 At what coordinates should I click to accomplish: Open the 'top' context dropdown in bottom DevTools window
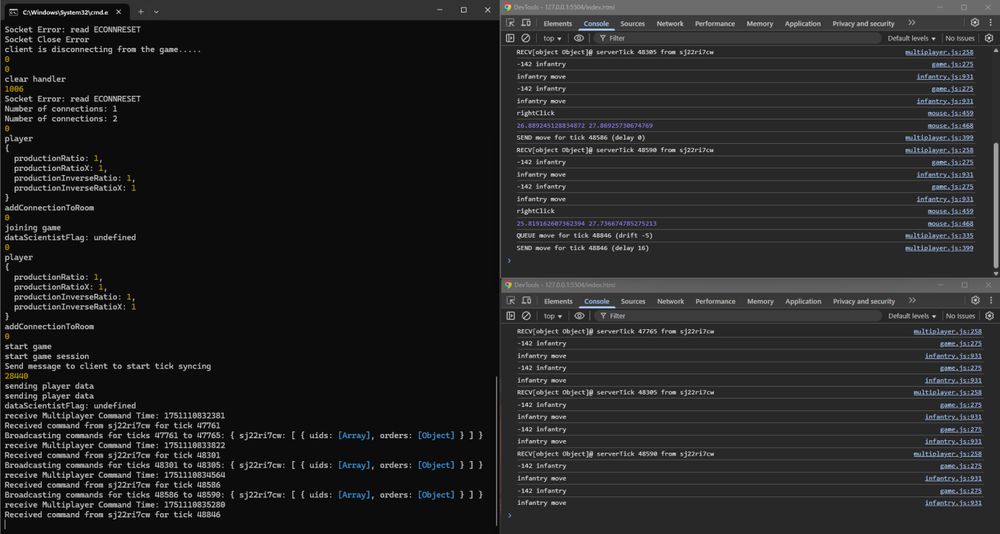[552, 316]
